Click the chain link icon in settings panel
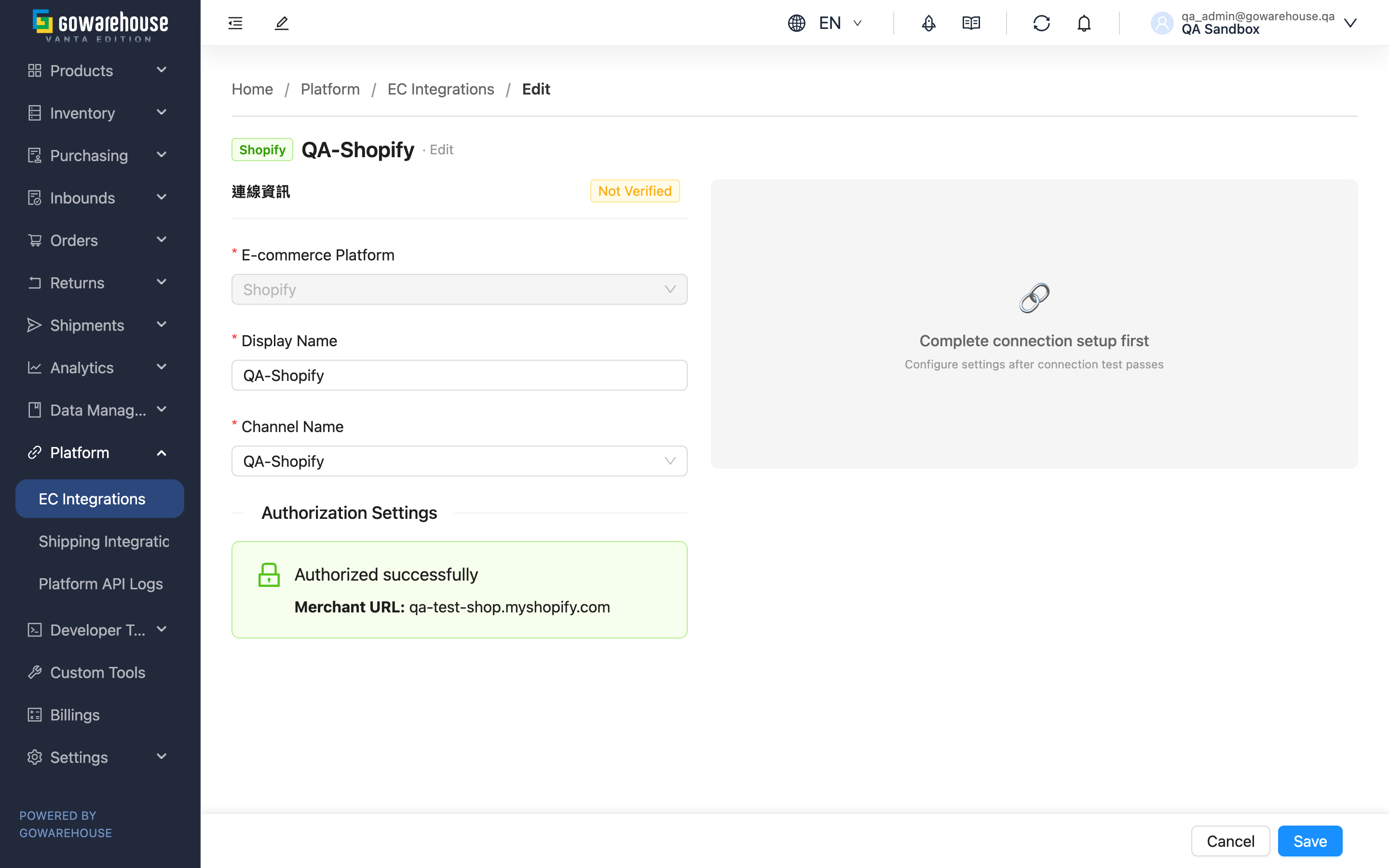 [x=1035, y=298]
